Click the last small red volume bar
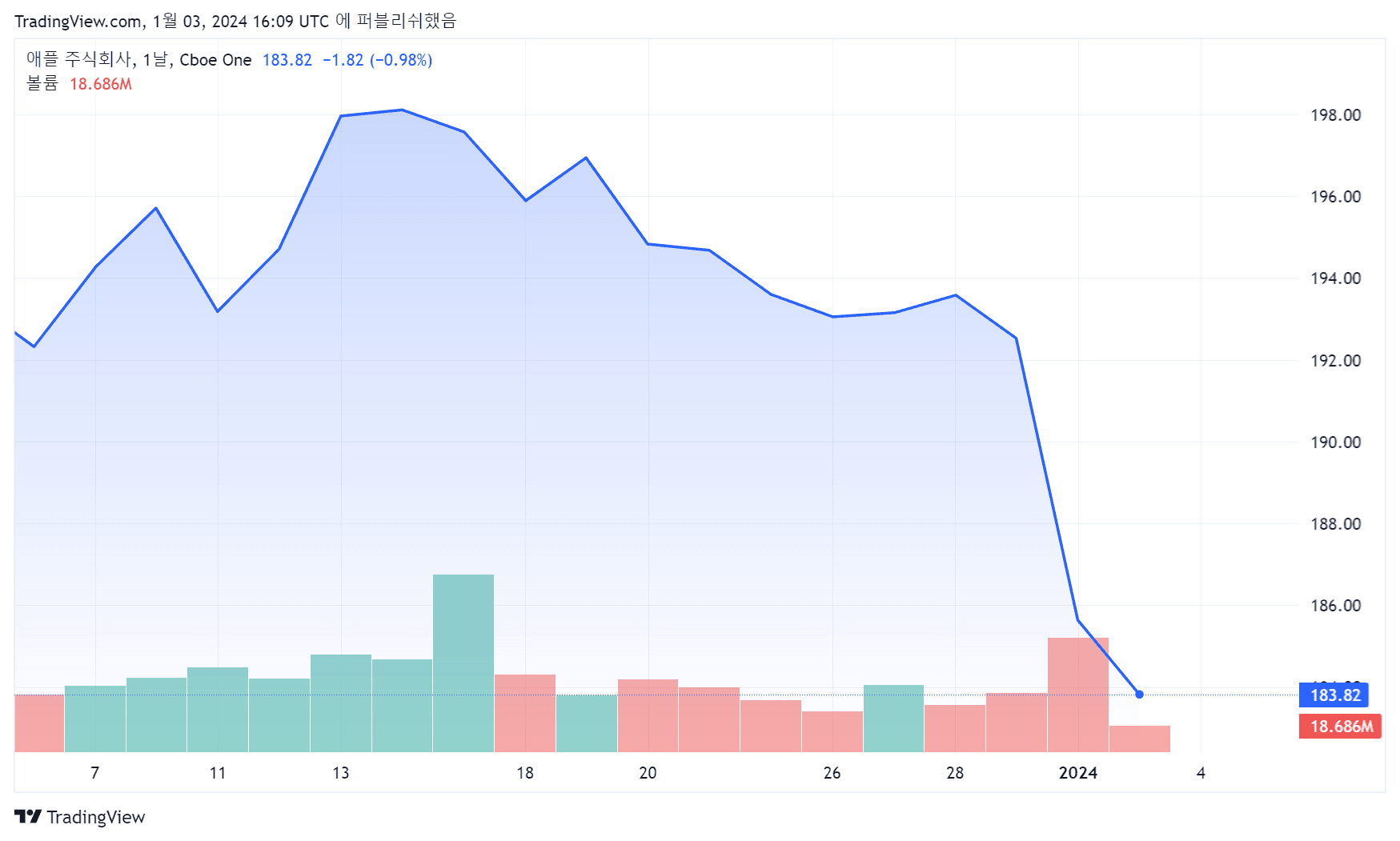 click(x=1139, y=739)
